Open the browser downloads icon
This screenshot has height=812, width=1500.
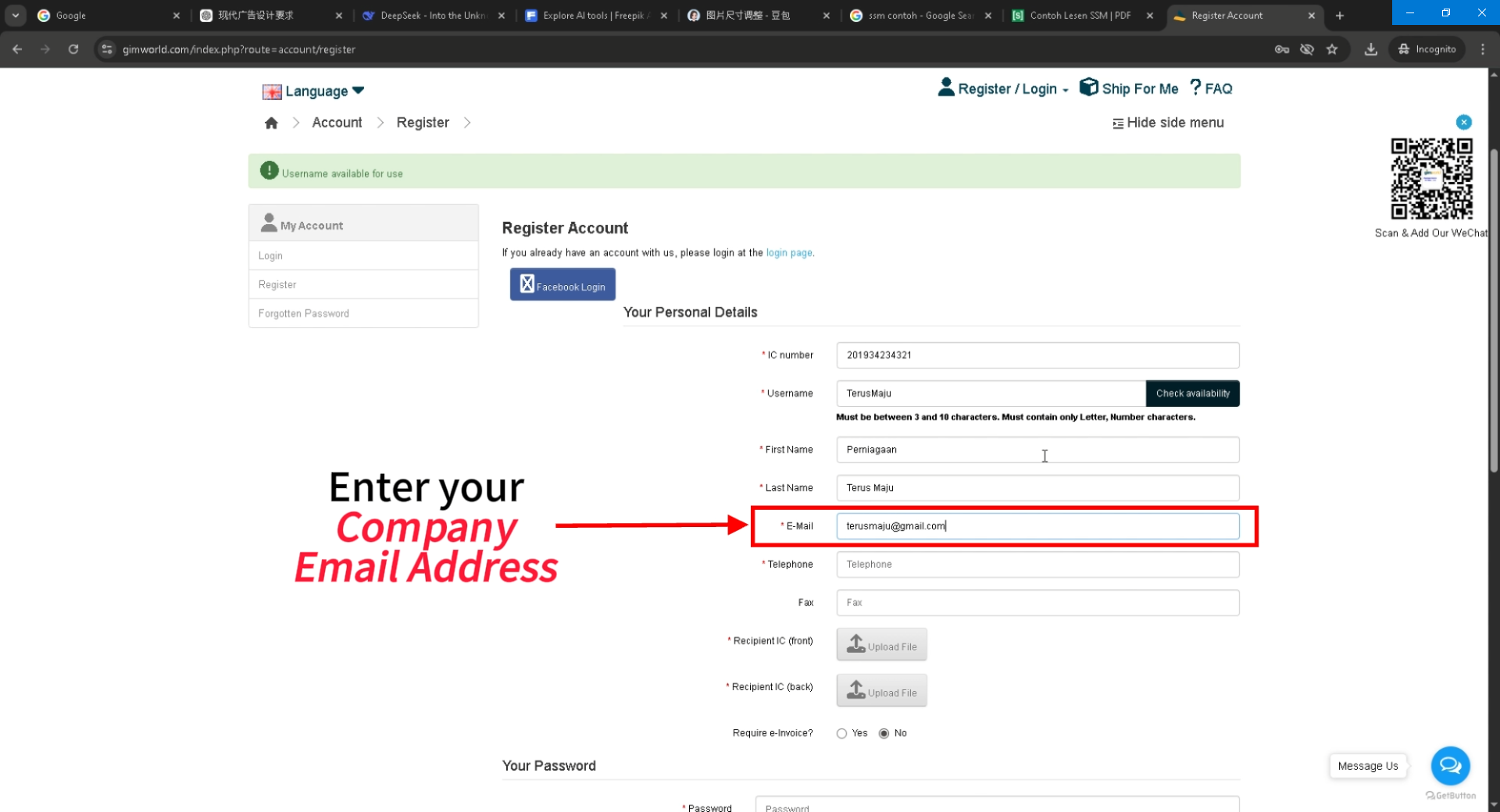point(1370,49)
